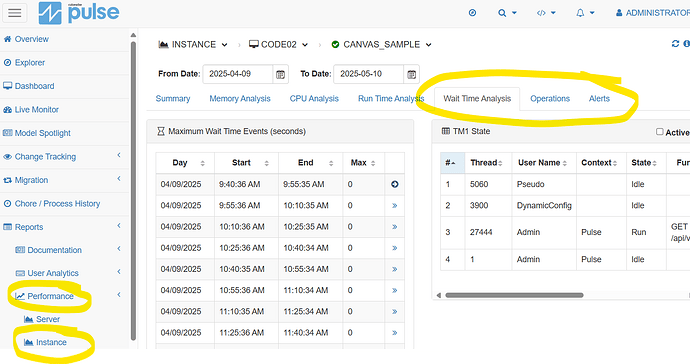Click the sidebar scroll up arrow
The image size is (690, 364).
click(x=133, y=35)
